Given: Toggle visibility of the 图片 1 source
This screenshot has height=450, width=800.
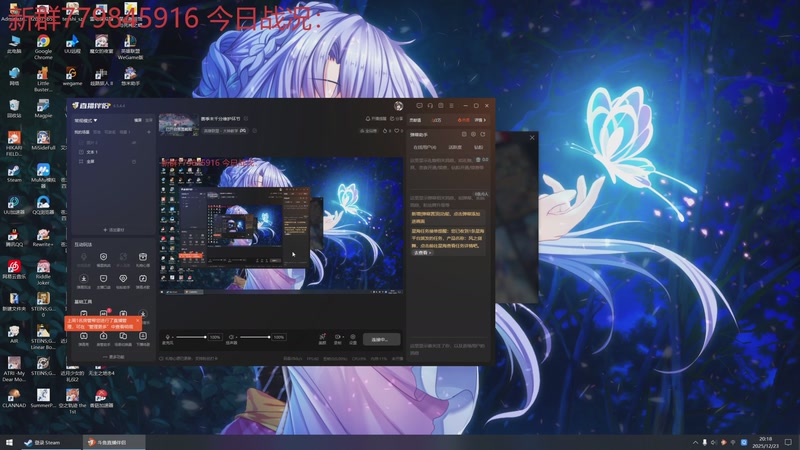Looking at the screenshot, I should 134,143.
